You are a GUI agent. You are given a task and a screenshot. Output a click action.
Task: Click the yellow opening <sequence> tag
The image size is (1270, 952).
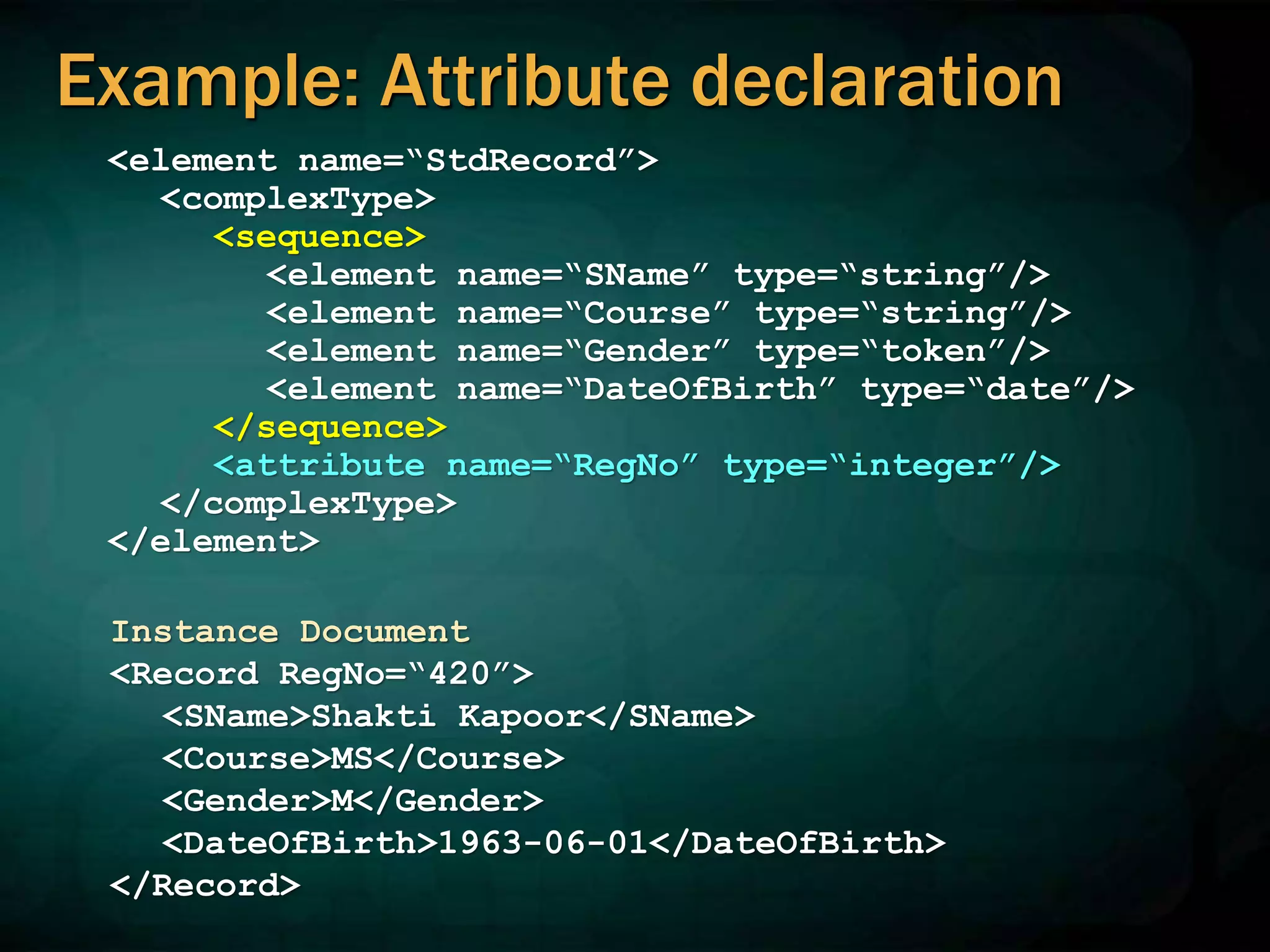pos(319,237)
